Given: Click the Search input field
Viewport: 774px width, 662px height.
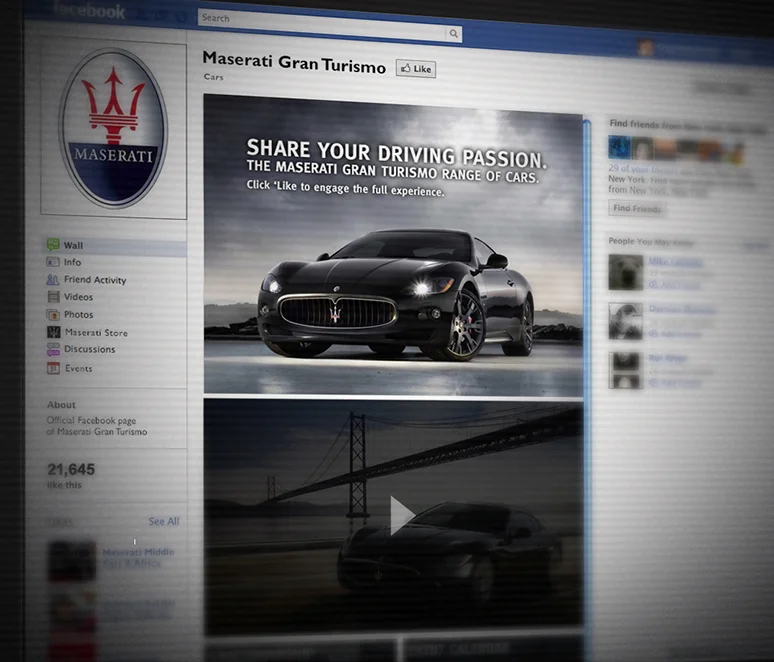Looking at the screenshot, I should pos(322,25).
